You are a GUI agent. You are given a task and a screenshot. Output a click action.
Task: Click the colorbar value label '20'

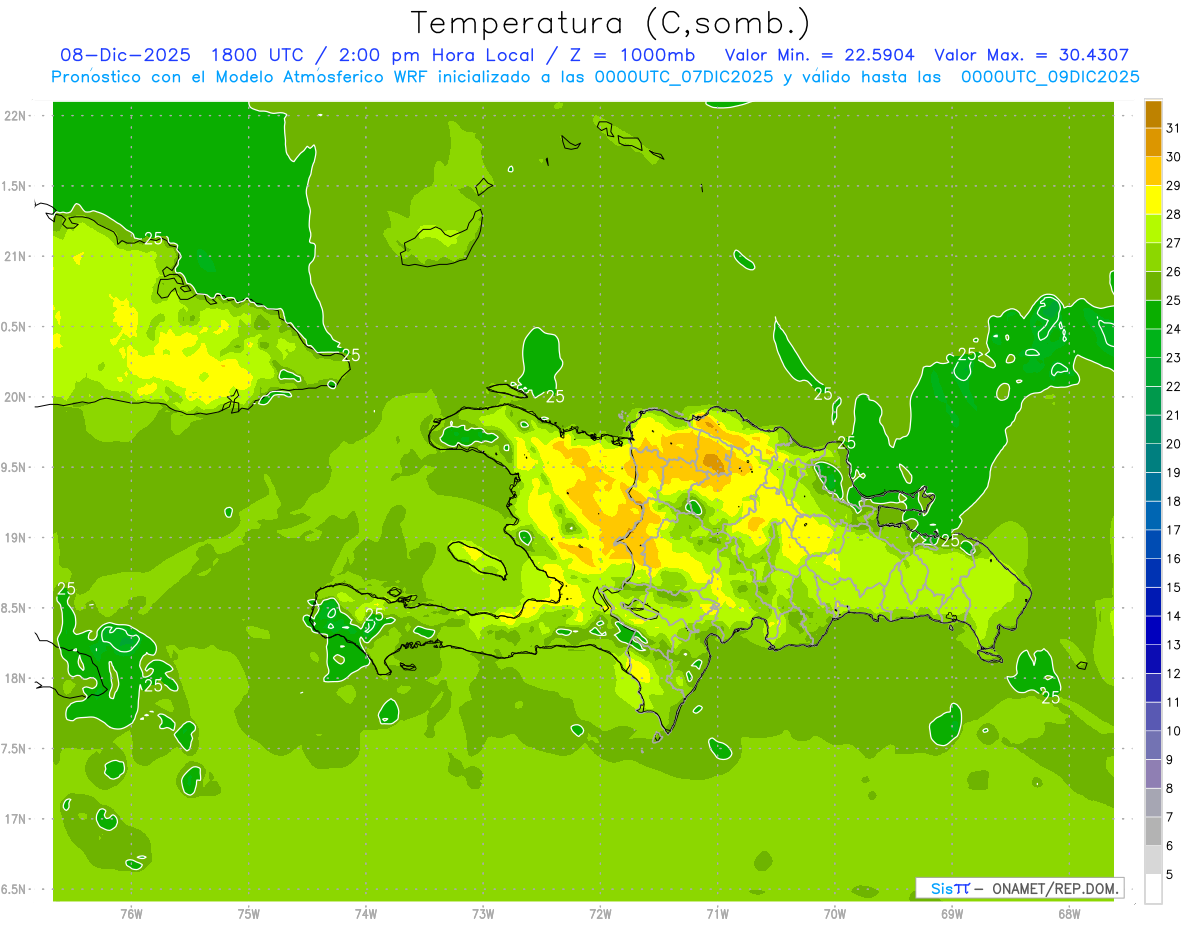coord(1173,444)
